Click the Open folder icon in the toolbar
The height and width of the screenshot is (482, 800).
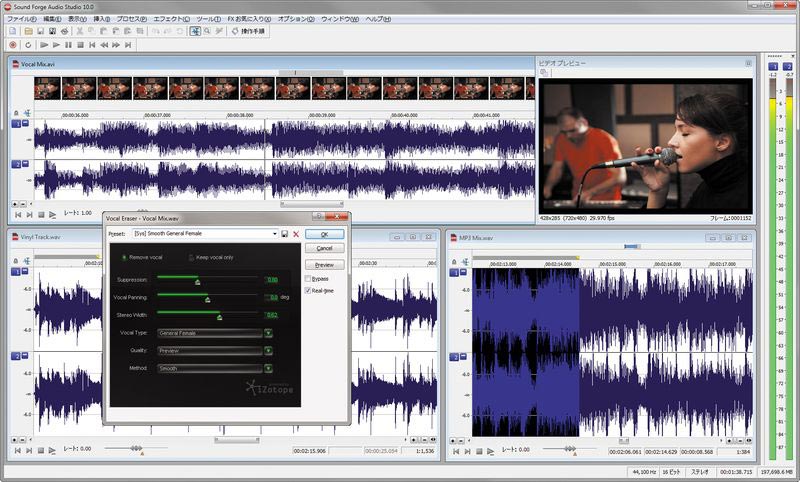(29, 31)
